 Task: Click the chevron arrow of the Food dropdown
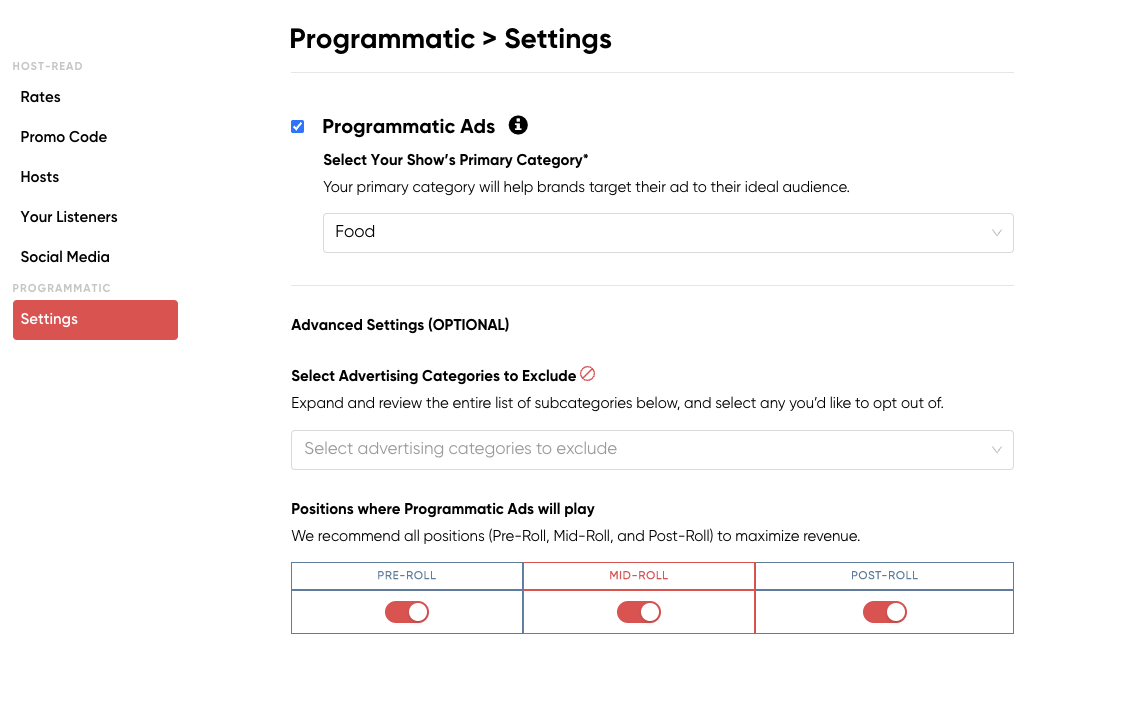pos(996,233)
